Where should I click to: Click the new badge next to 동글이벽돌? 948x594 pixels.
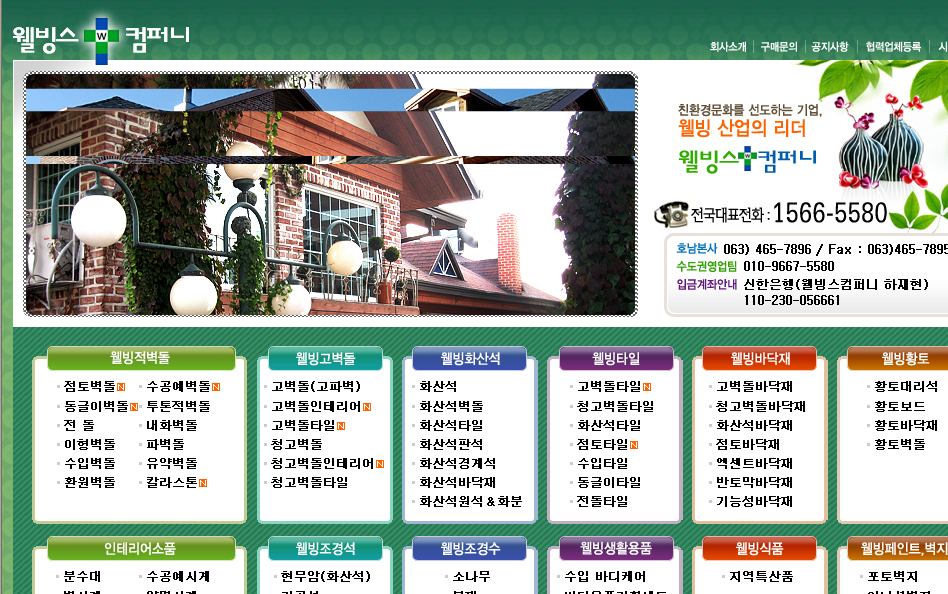pyautogui.click(x=134, y=407)
